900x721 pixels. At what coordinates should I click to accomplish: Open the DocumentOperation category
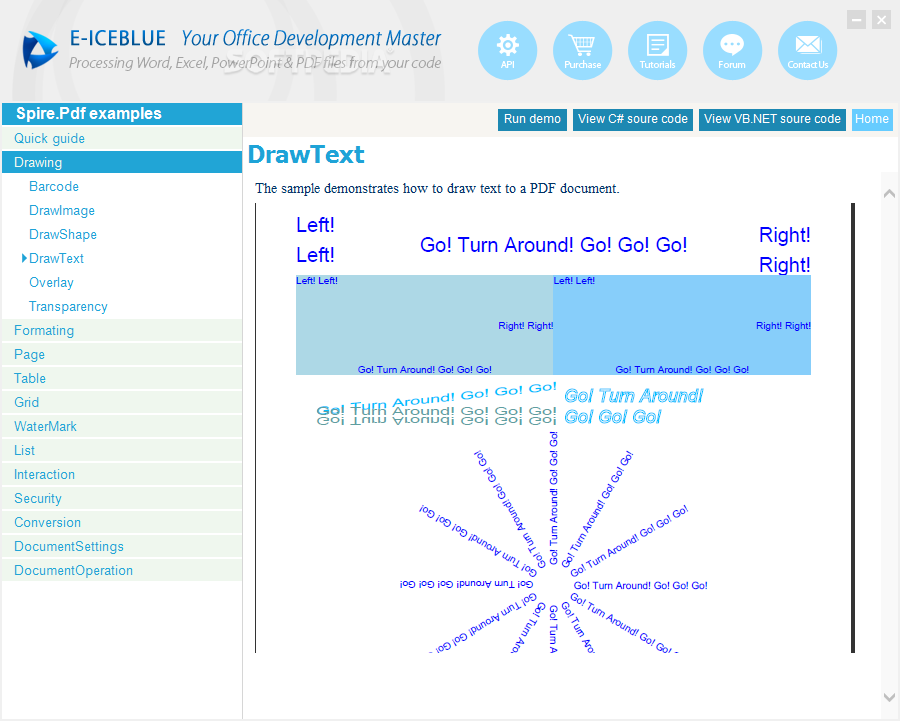click(x=122, y=571)
